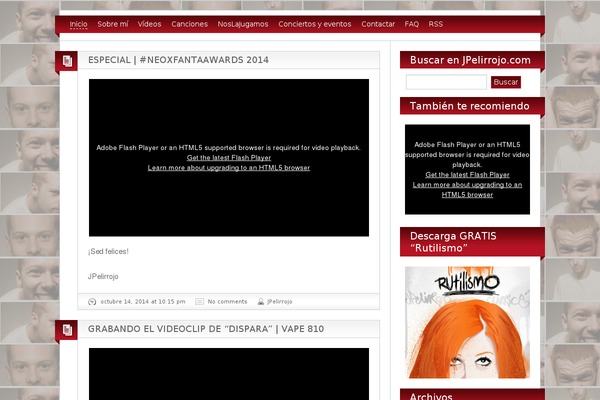This screenshot has width=600, height=400.
Task: Open the Vídeos section
Action: [x=150, y=24]
